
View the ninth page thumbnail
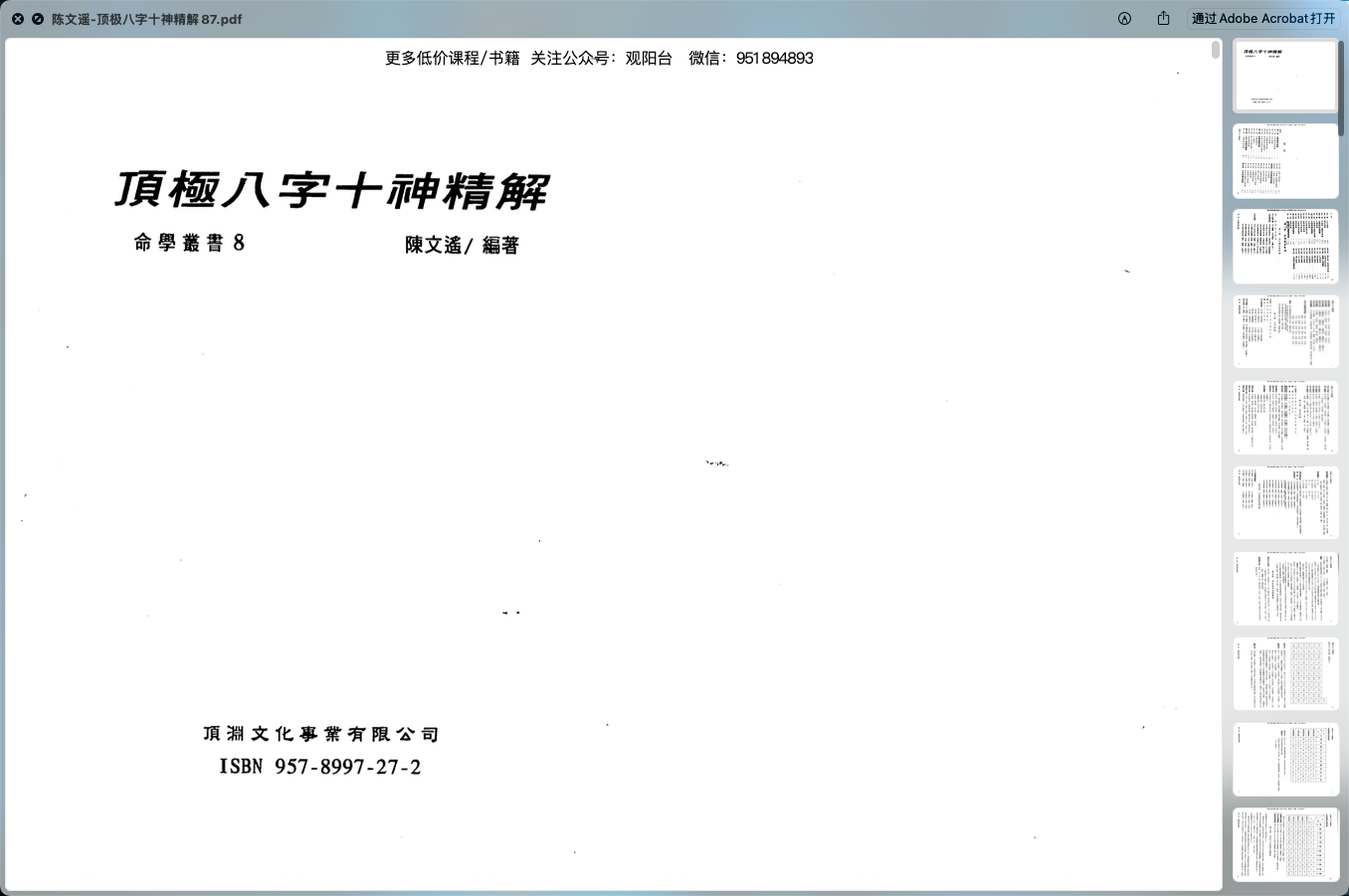tap(1285, 760)
